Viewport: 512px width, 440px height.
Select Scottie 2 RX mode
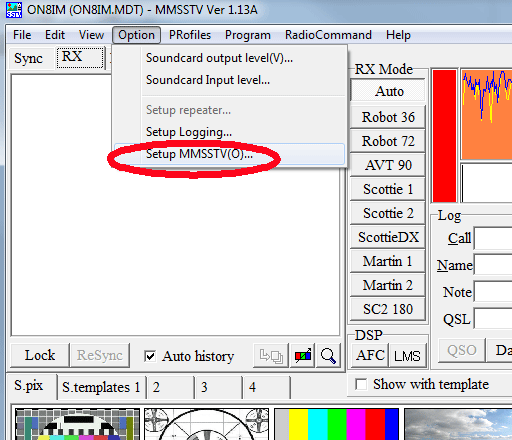point(388,213)
